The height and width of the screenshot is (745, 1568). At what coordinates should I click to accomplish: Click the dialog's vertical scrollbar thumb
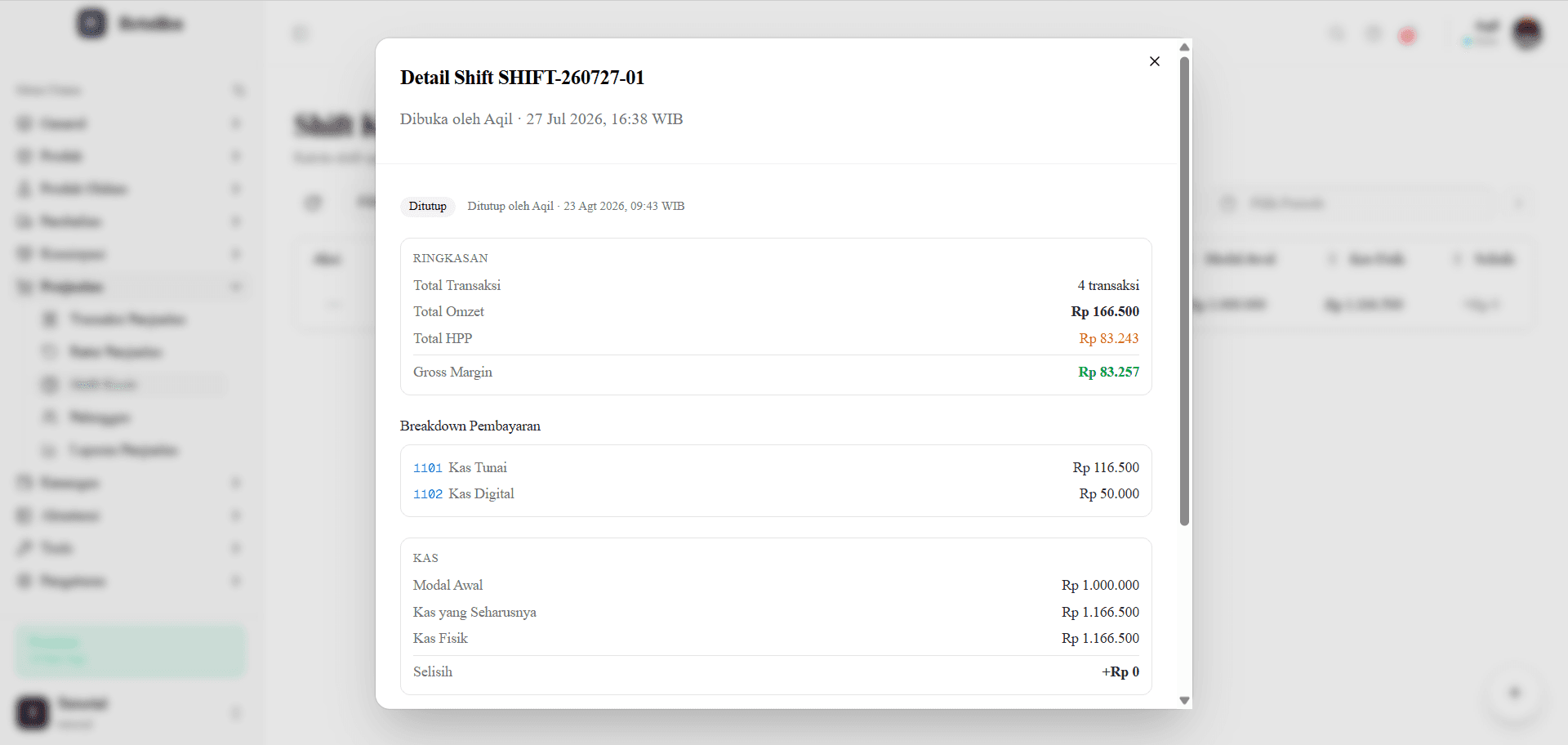click(x=1184, y=291)
